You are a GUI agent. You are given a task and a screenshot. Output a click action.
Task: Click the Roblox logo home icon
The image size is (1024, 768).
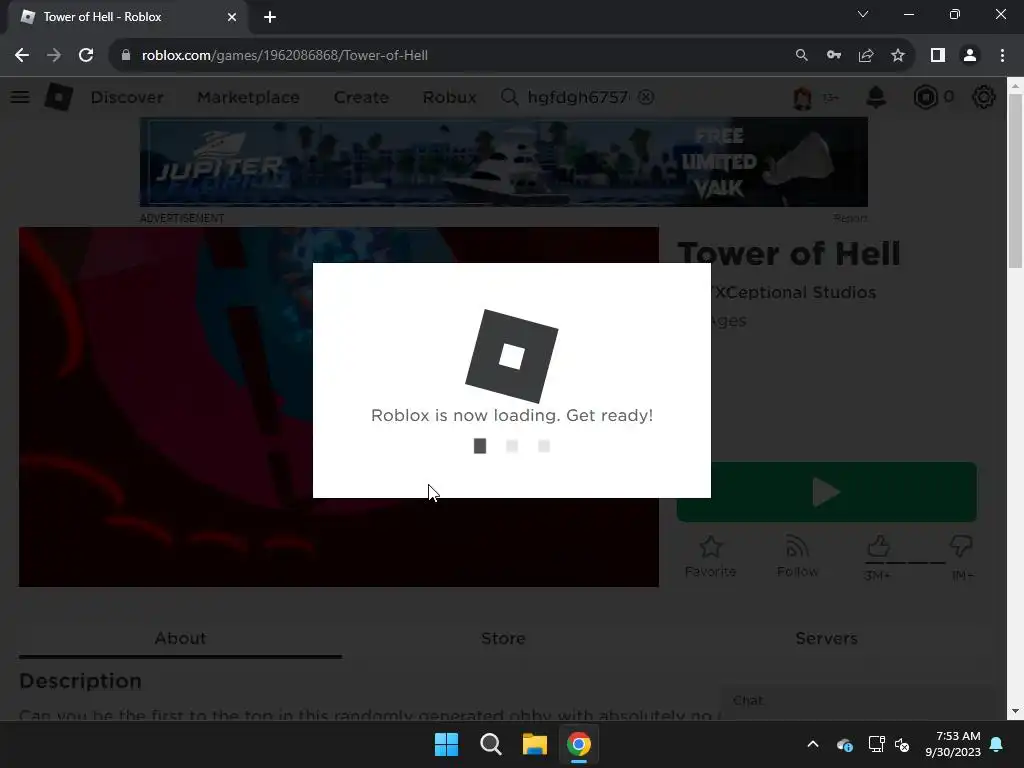[58, 97]
